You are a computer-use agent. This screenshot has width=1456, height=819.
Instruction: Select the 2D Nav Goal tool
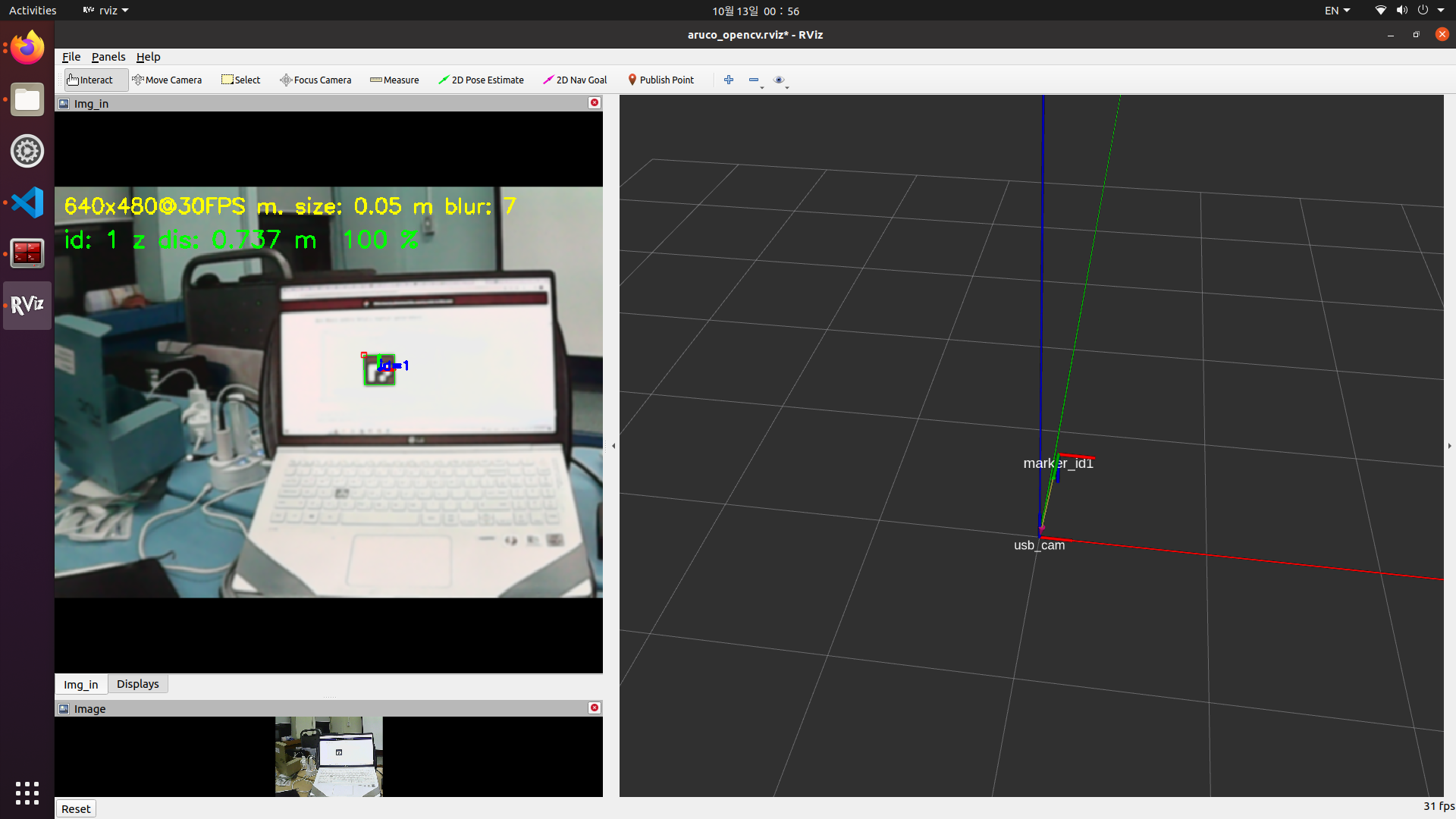coord(575,80)
